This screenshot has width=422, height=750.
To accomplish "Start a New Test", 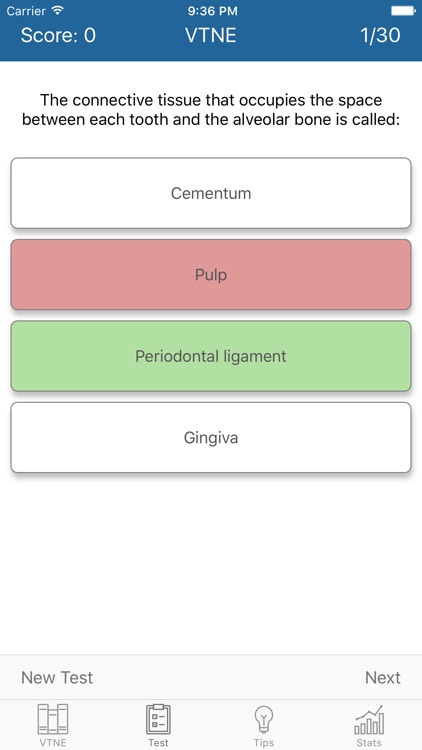I will (57, 677).
